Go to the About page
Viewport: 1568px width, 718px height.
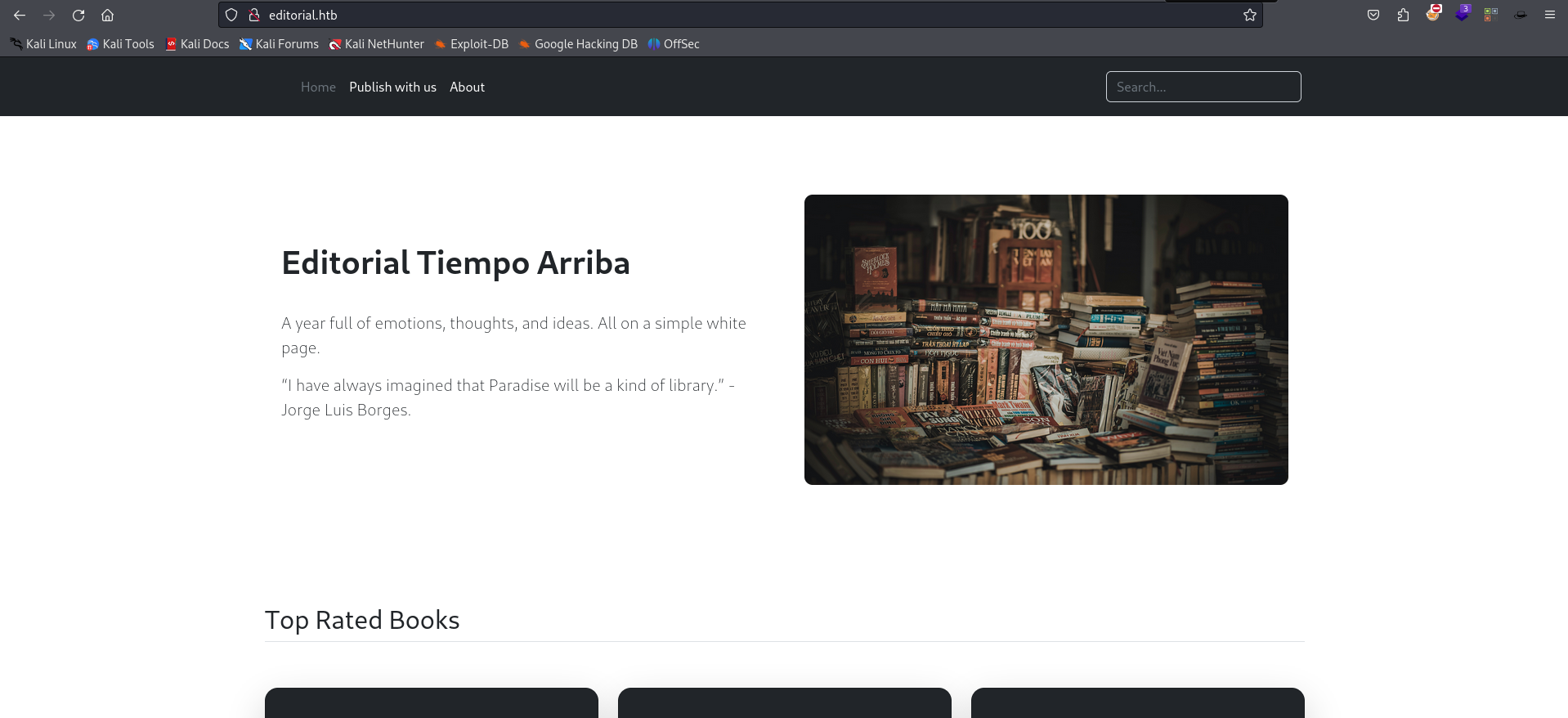click(467, 87)
